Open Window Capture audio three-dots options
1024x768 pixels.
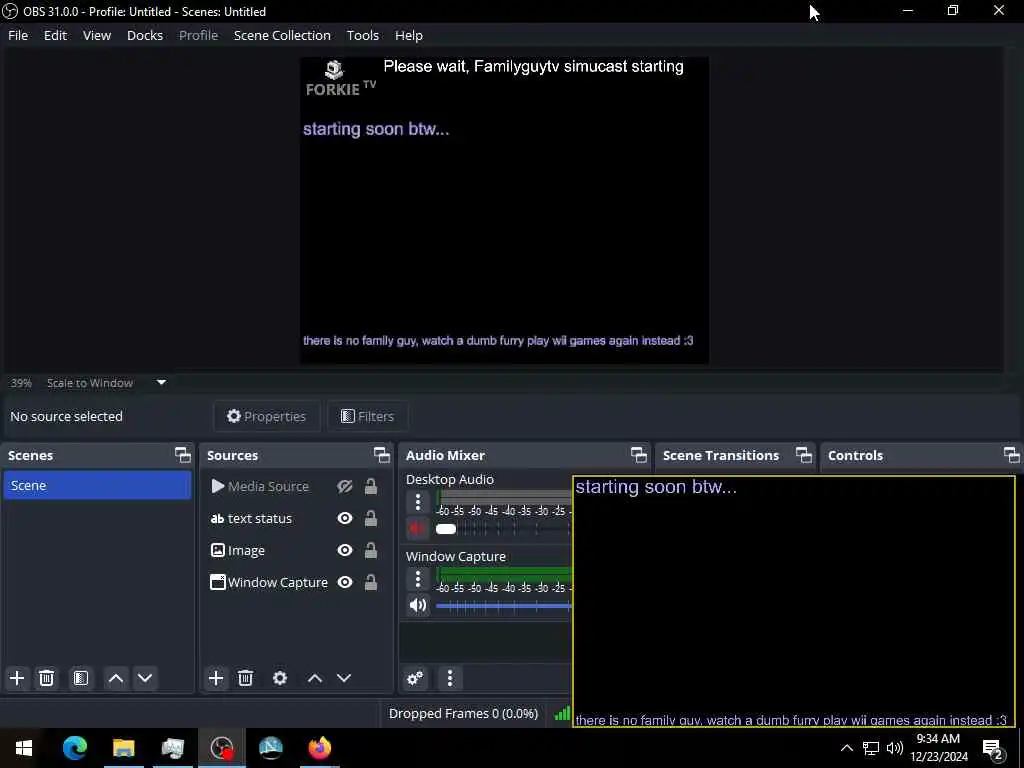418,579
